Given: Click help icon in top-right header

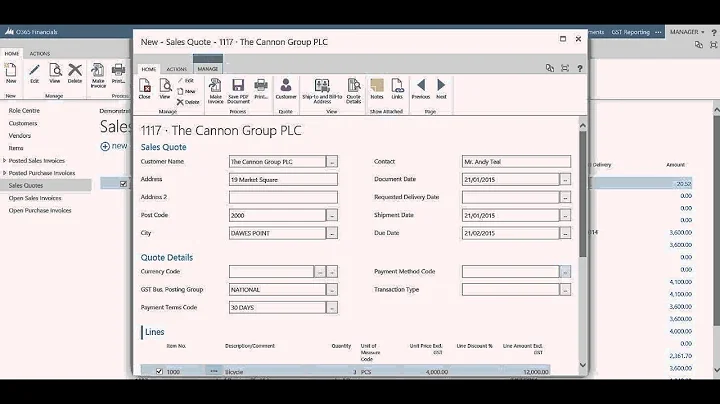Looking at the screenshot, I should (714, 32).
